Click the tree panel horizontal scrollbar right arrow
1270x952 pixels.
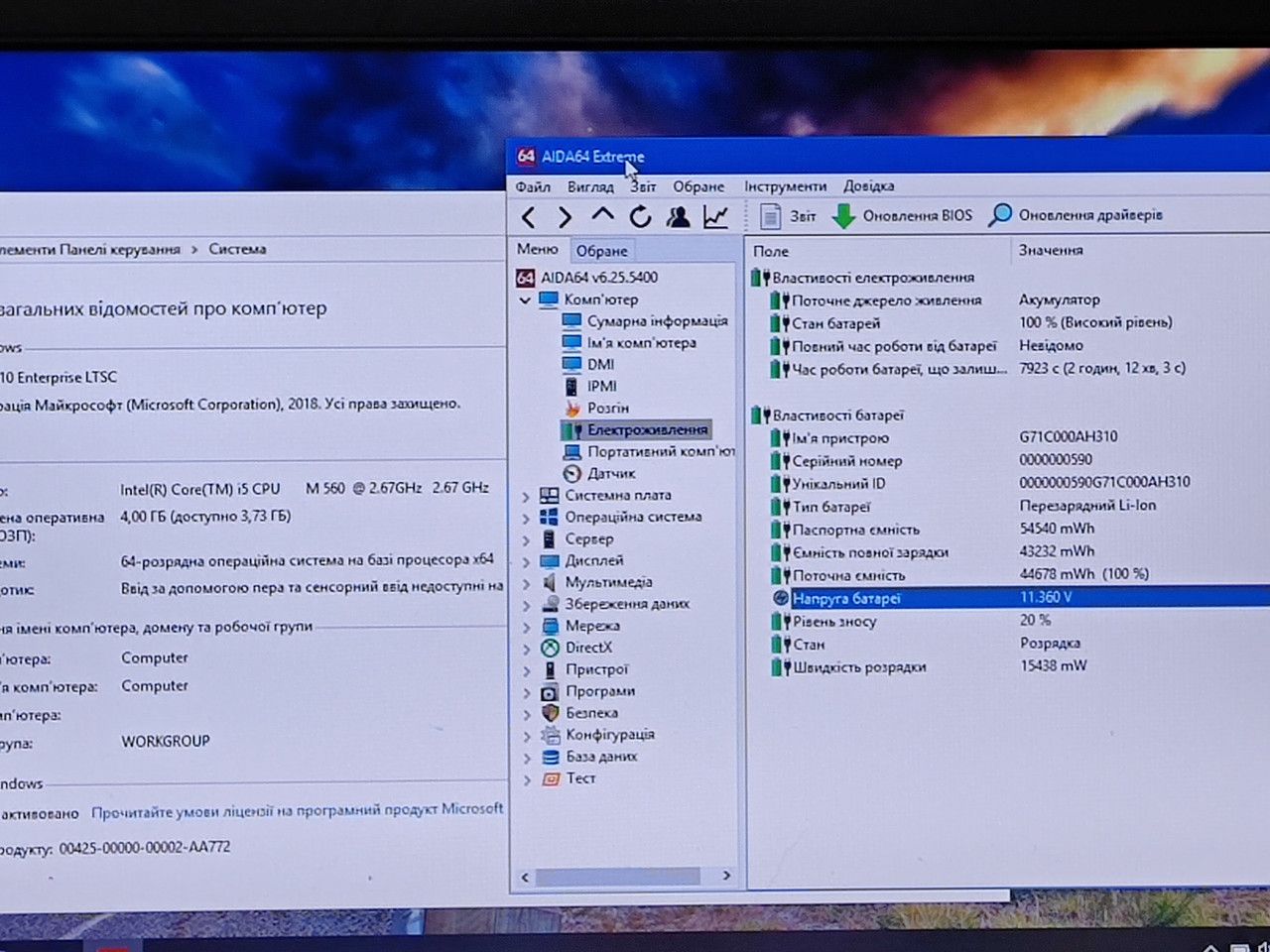click(726, 876)
